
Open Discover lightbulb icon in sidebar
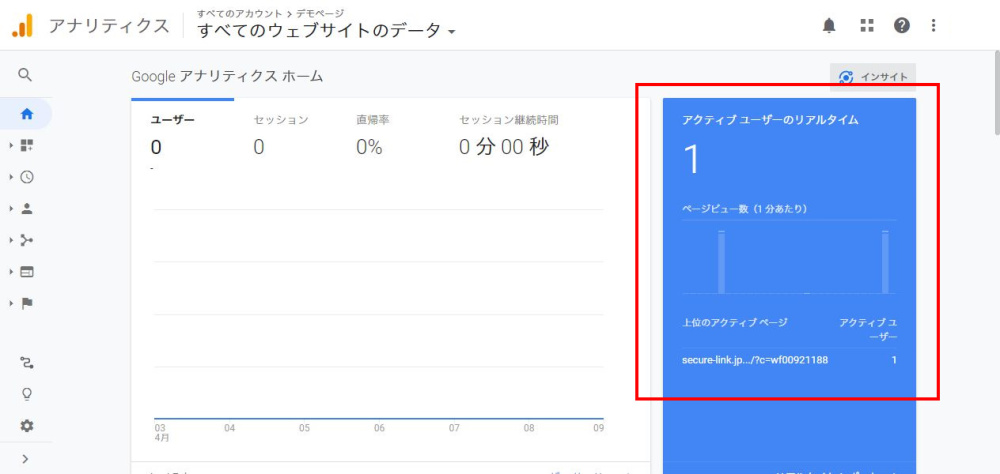point(27,395)
